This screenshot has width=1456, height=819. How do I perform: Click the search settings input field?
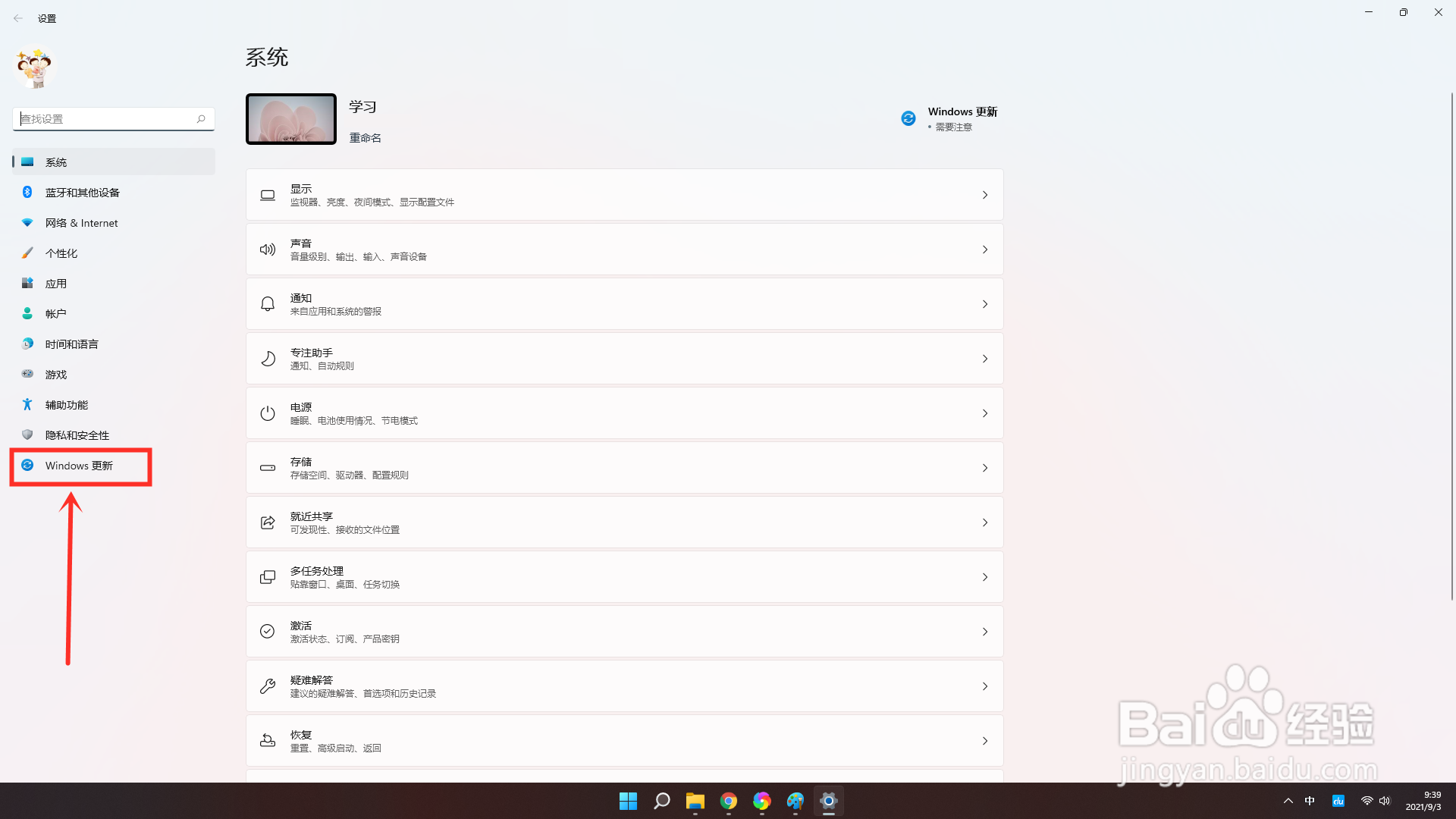point(106,119)
